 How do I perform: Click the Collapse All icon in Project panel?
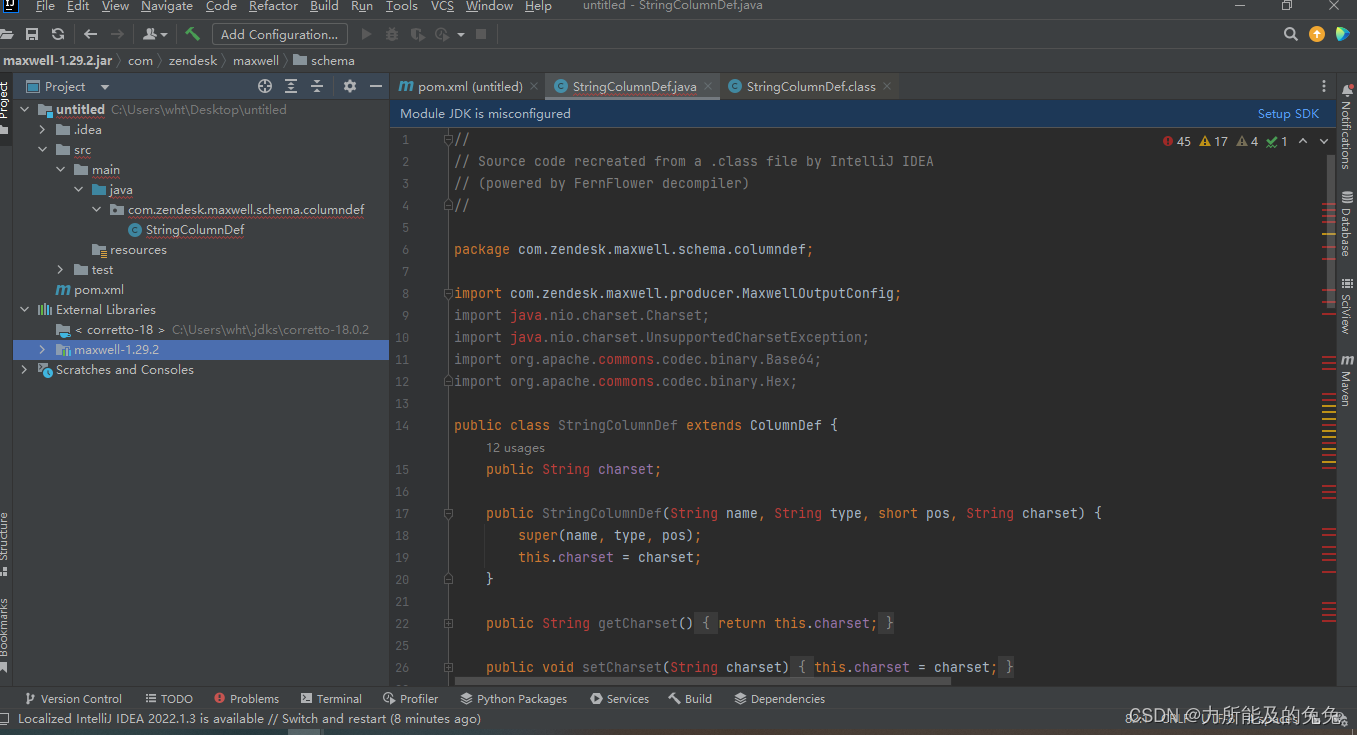(x=317, y=86)
